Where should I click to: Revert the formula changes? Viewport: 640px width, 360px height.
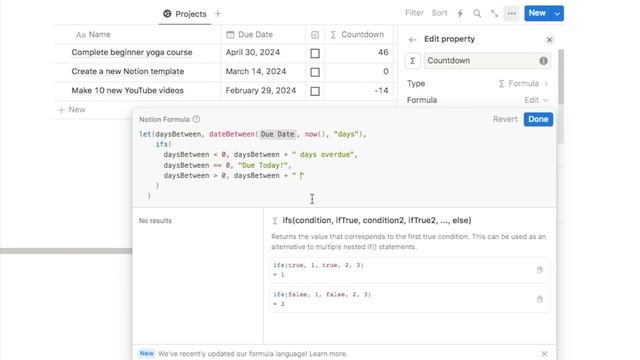coord(505,119)
